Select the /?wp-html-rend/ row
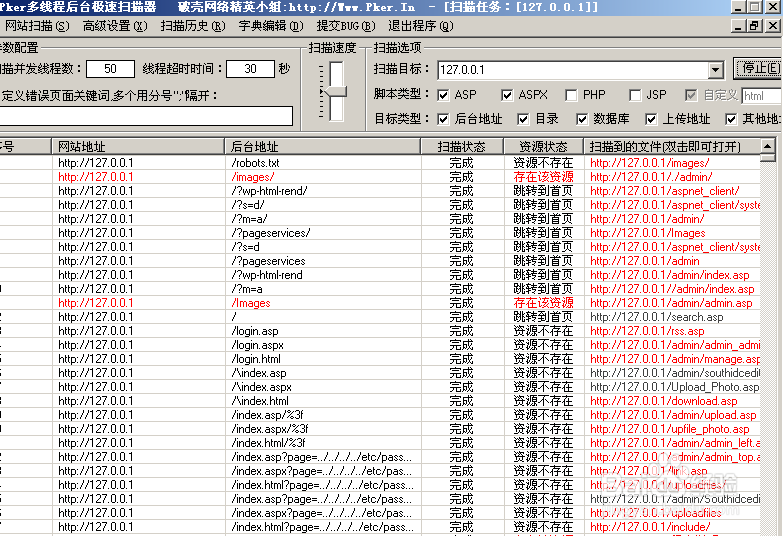The width and height of the screenshot is (783, 536). (x=292, y=191)
